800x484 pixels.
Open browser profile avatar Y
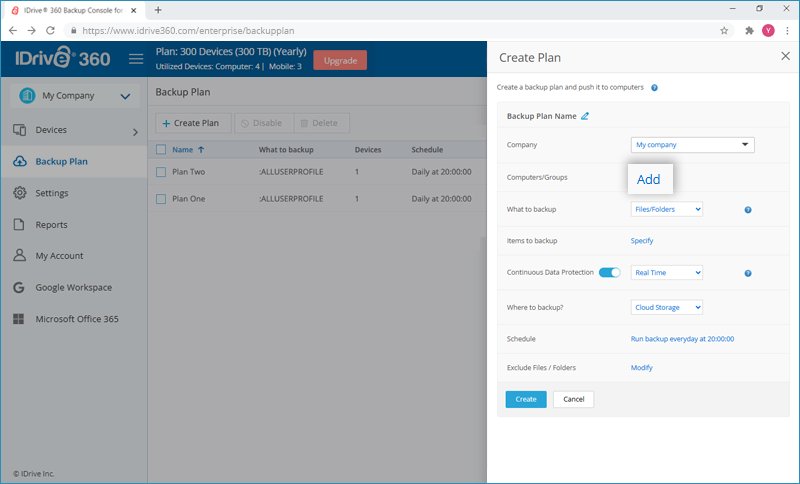[768, 31]
